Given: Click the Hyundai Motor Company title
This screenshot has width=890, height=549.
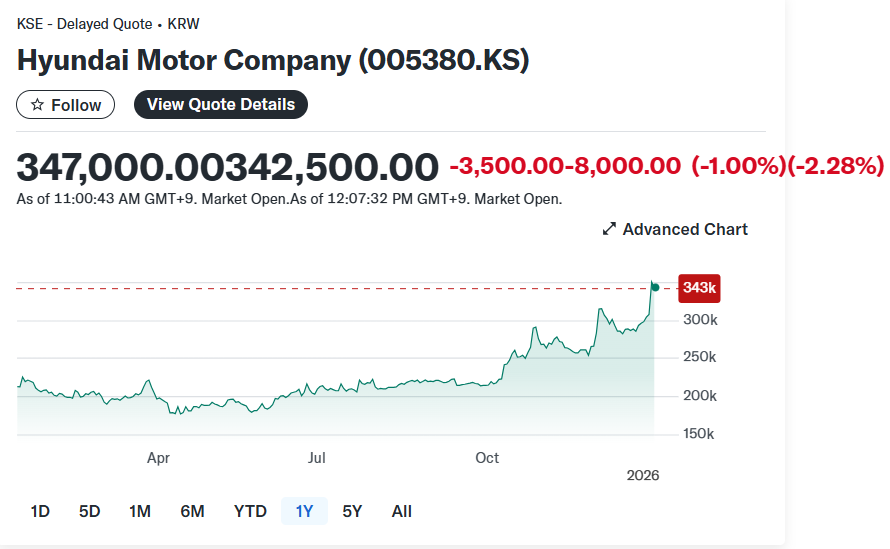Looking at the screenshot, I should [273, 60].
